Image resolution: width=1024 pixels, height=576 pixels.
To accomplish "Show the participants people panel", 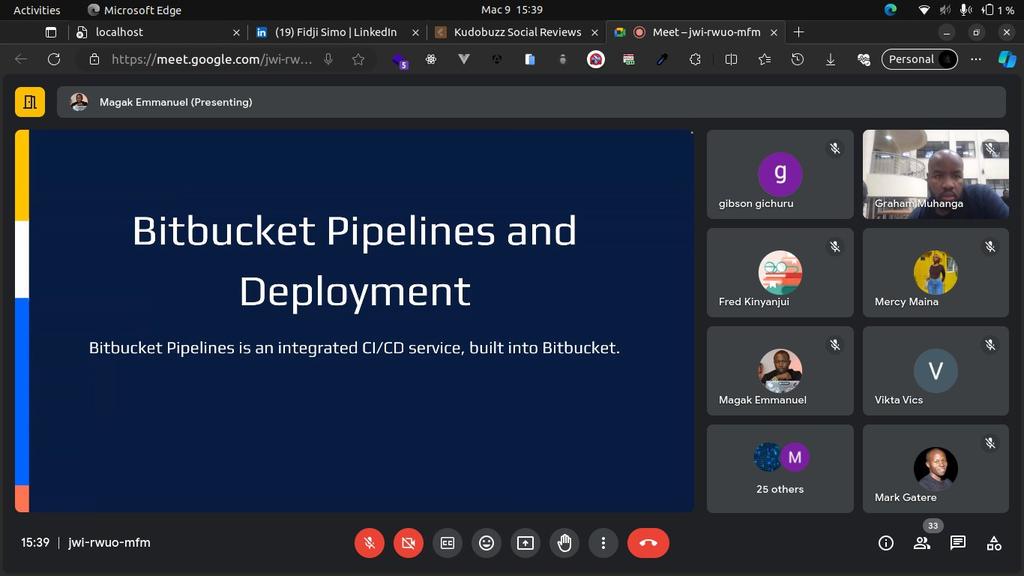I will tap(922, 543).
